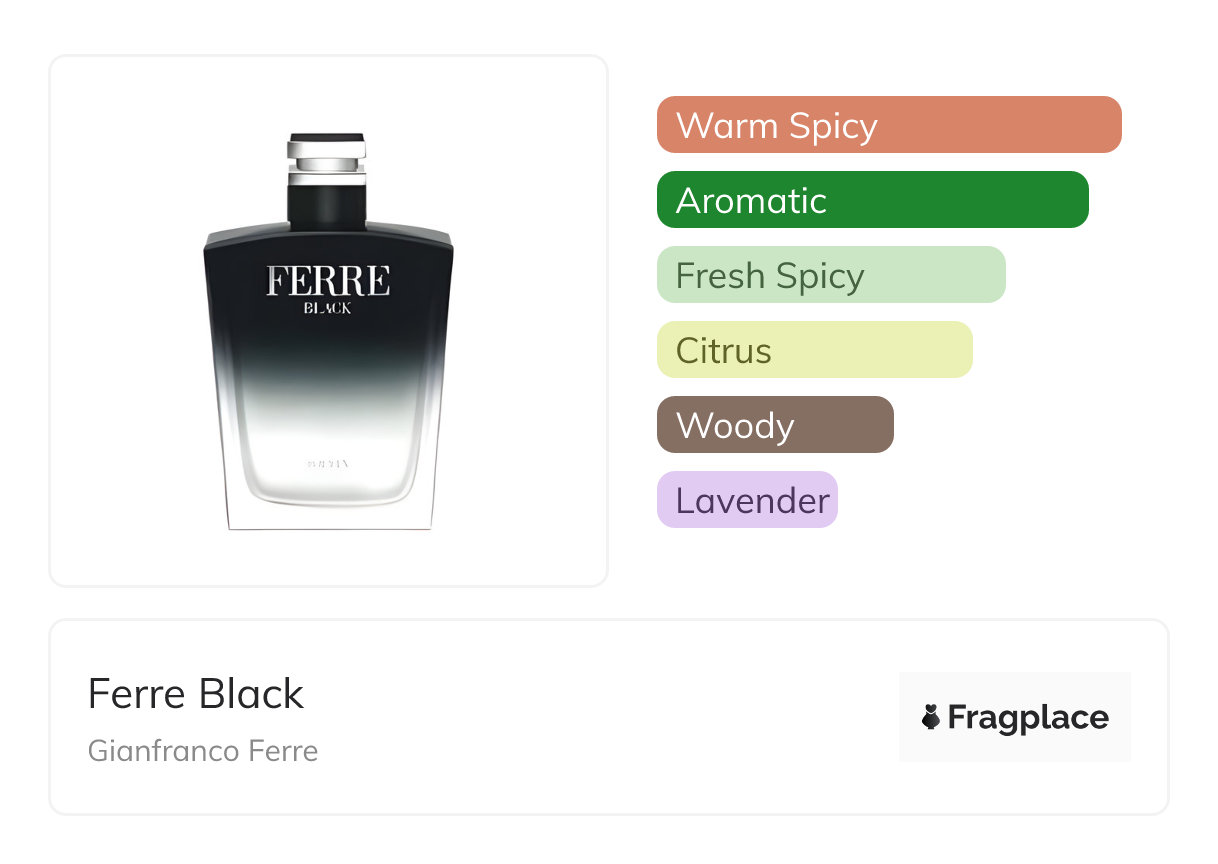Click the Fragplace brand wordmark
Screen dimensions: 1218x864
(x=1028, y=717)
